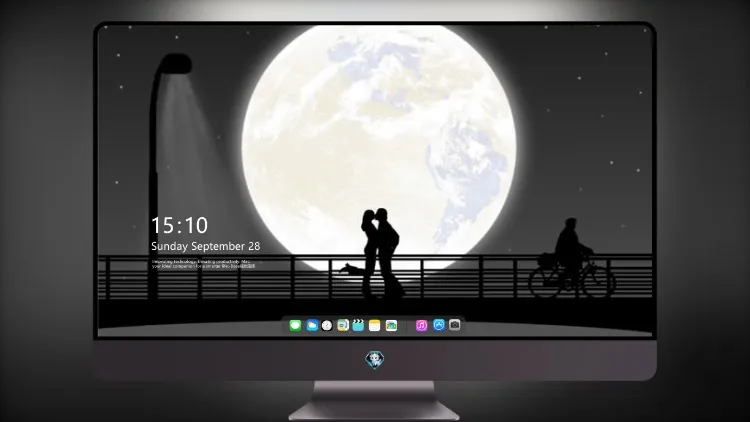Open the colorful gallery app in dock
Image resolution: width=750 pixels, height=422 pixels.
[x=391, y=325]
